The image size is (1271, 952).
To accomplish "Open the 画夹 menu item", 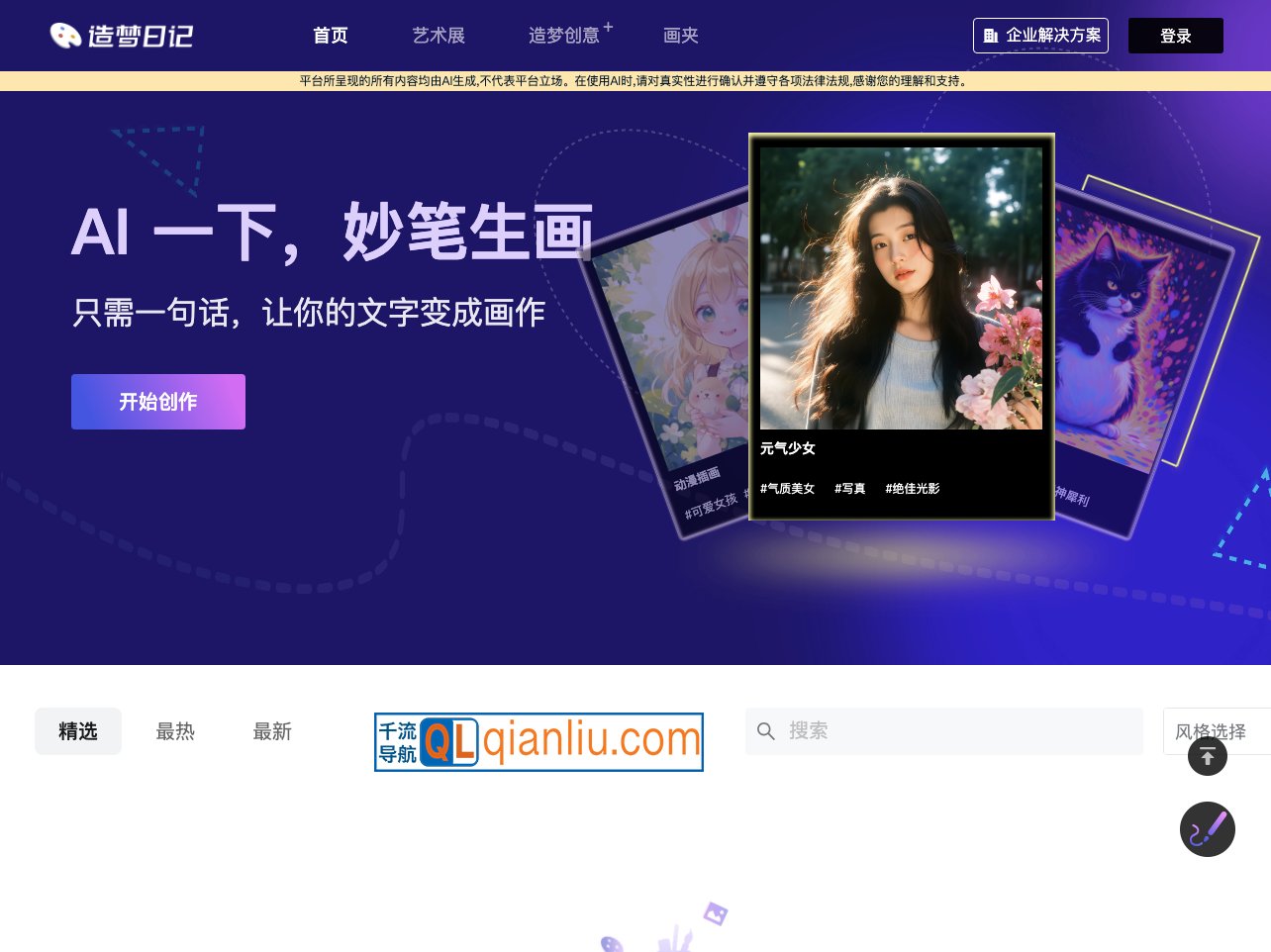I will point(681,36).
